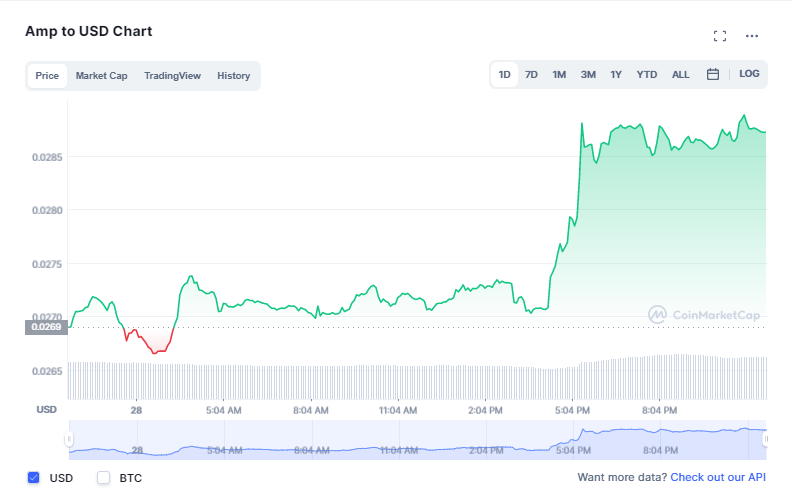This screenshot has width=792, height=502.
Task: Click the 28 date label on time axis
Action: [136, 411]
